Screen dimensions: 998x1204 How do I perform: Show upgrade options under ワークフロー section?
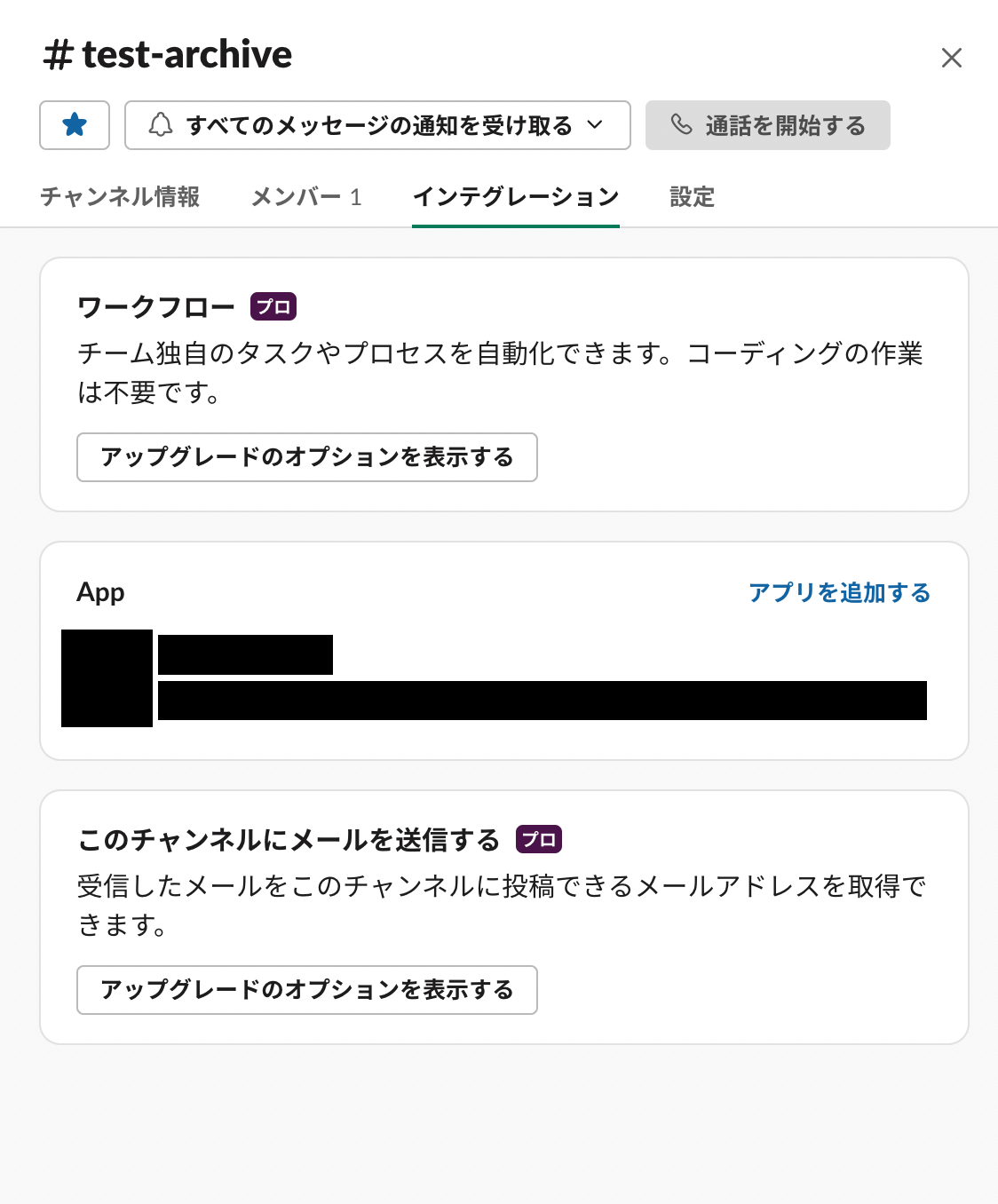click(306, 457)
